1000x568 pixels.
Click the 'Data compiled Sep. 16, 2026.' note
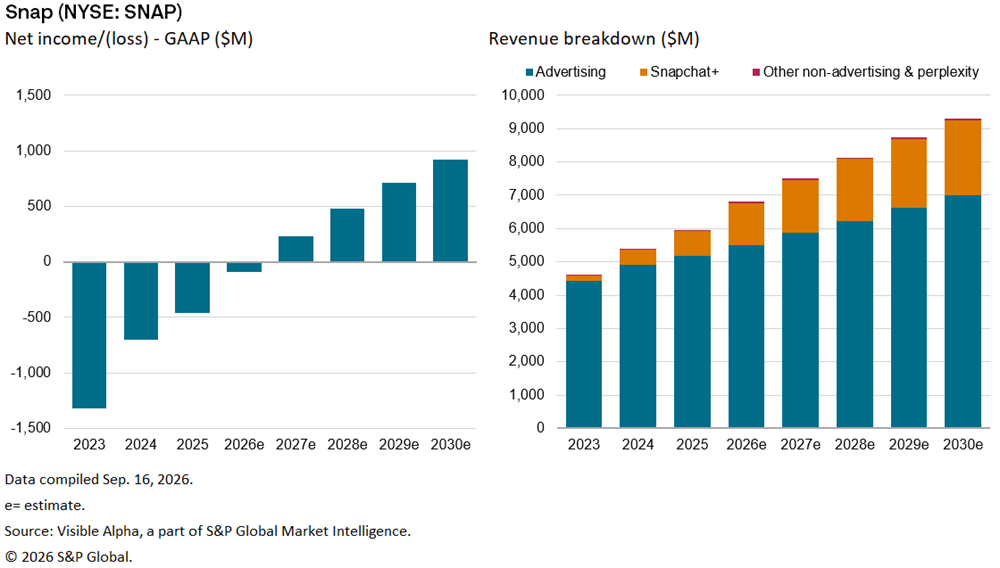tap(99, 479)
